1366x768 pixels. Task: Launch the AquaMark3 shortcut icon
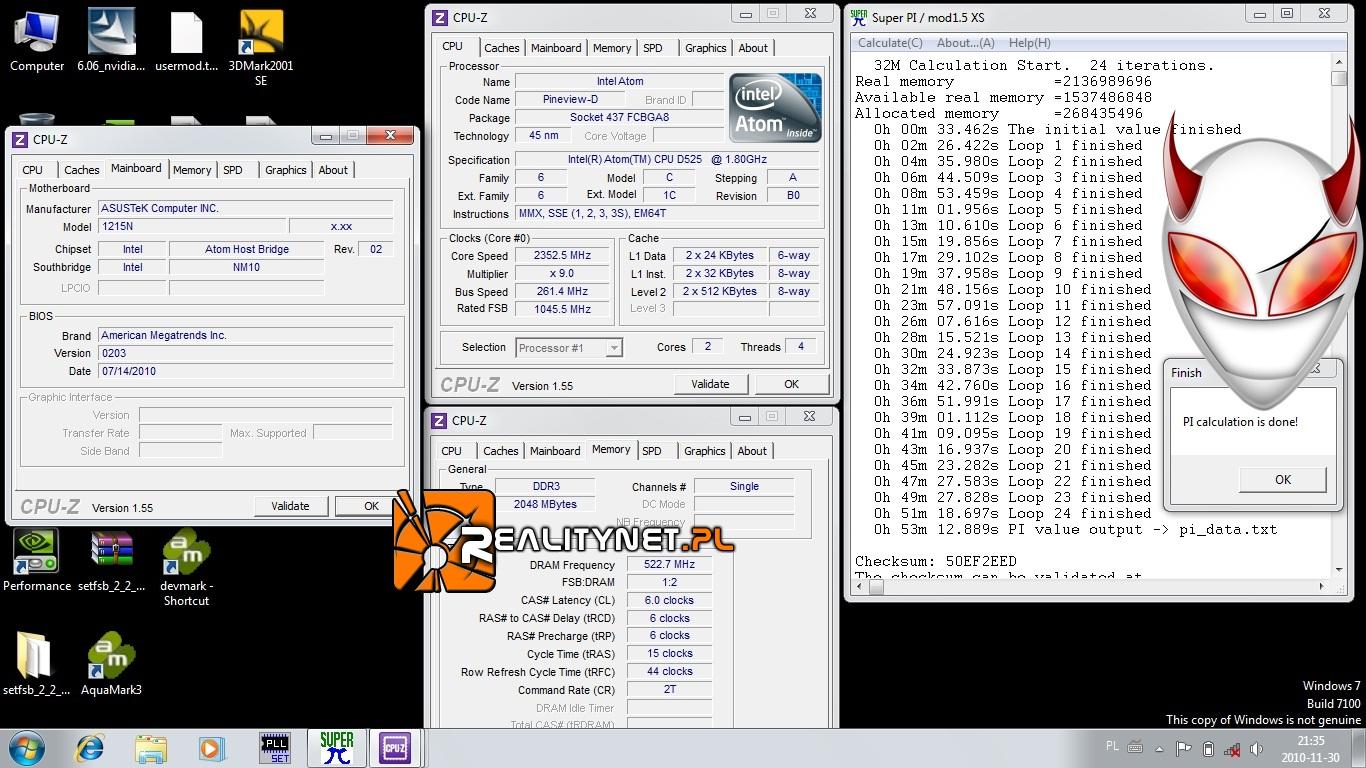(x=111, y=663)
